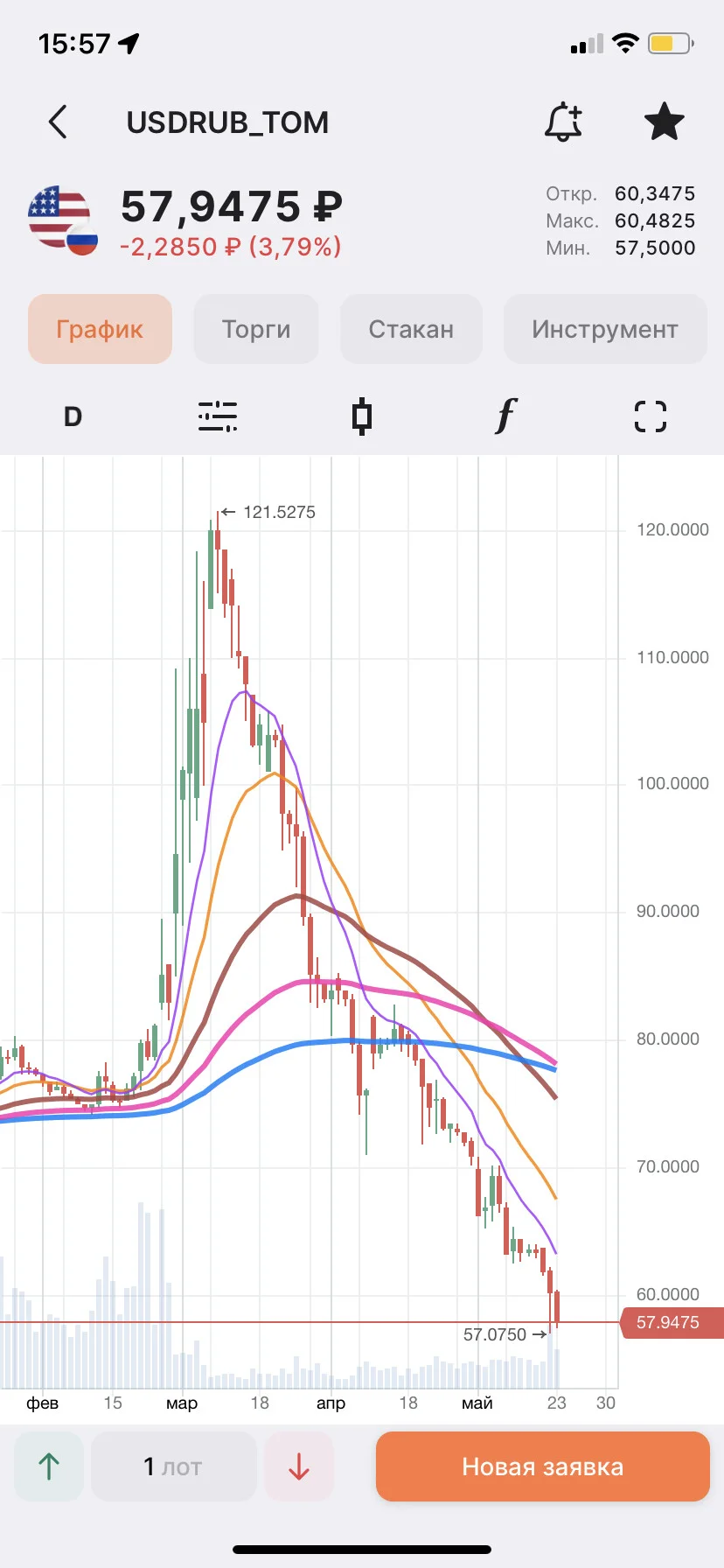Viewport: 724px width, 1568px height.
Task: Edit the 1 лот quantity field
Action: (x=174, y=1466)
